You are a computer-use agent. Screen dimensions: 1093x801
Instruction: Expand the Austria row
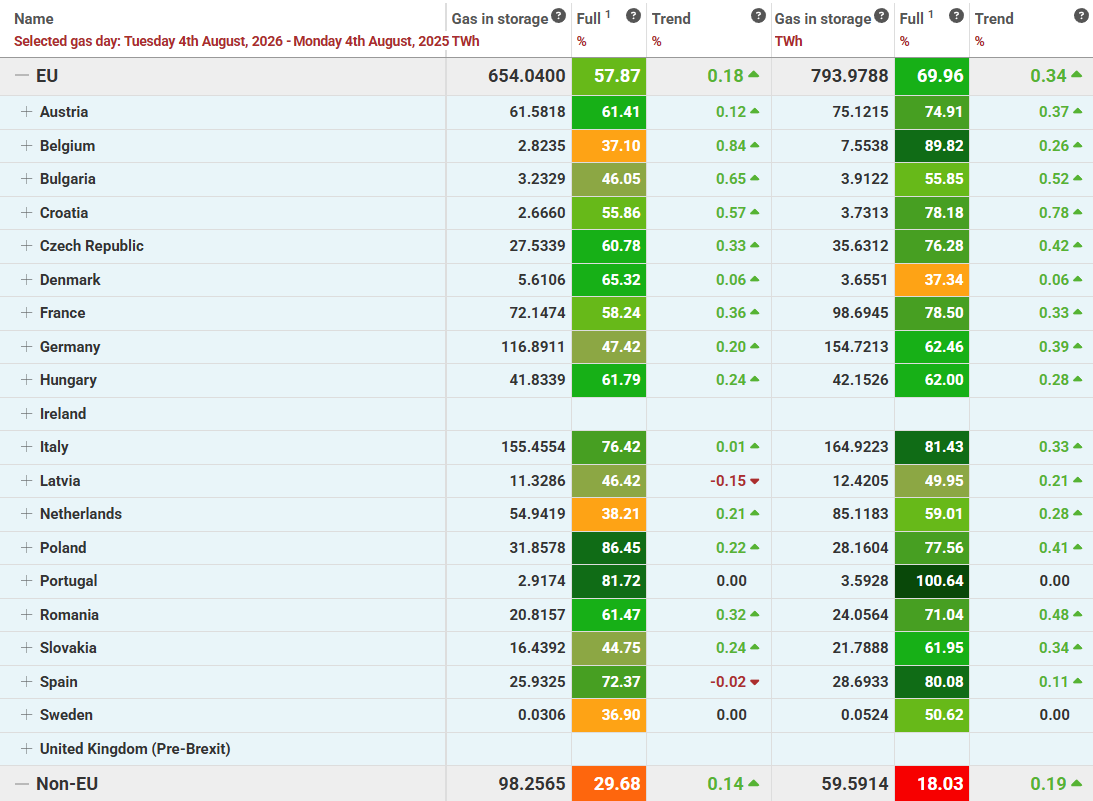(26, 112)
